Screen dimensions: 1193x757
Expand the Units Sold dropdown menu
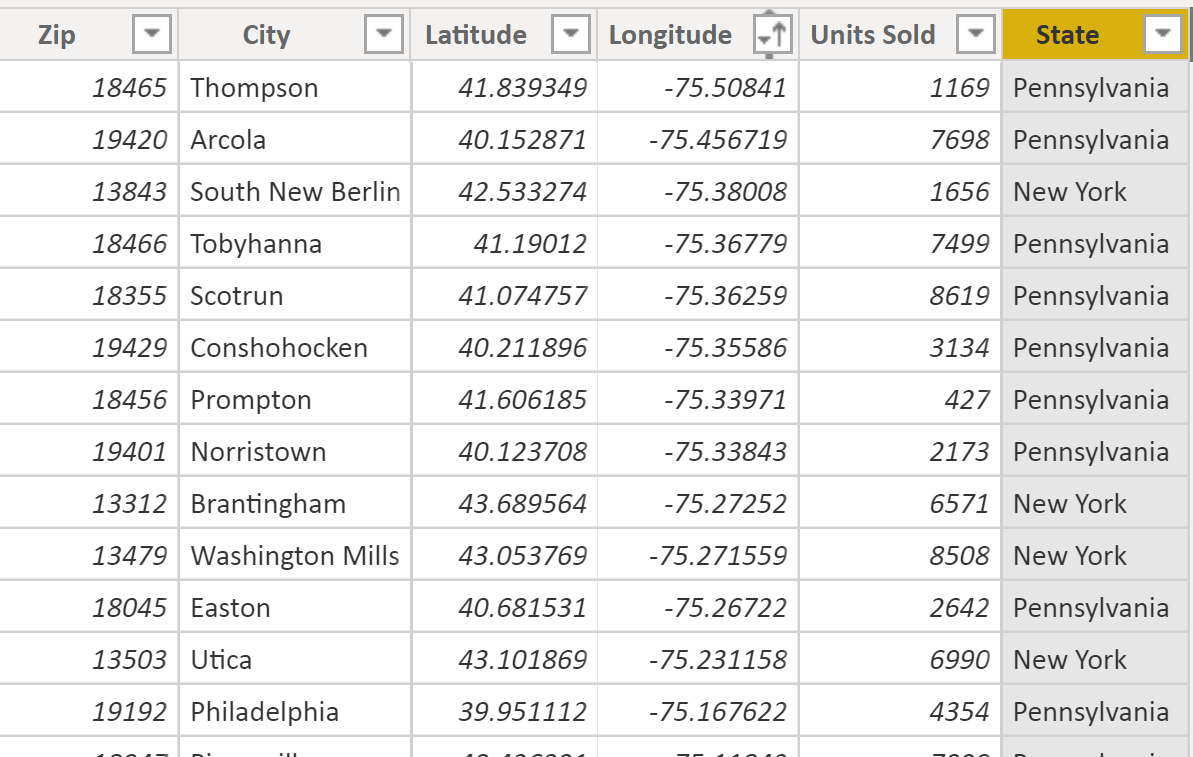tap(974, 33)
